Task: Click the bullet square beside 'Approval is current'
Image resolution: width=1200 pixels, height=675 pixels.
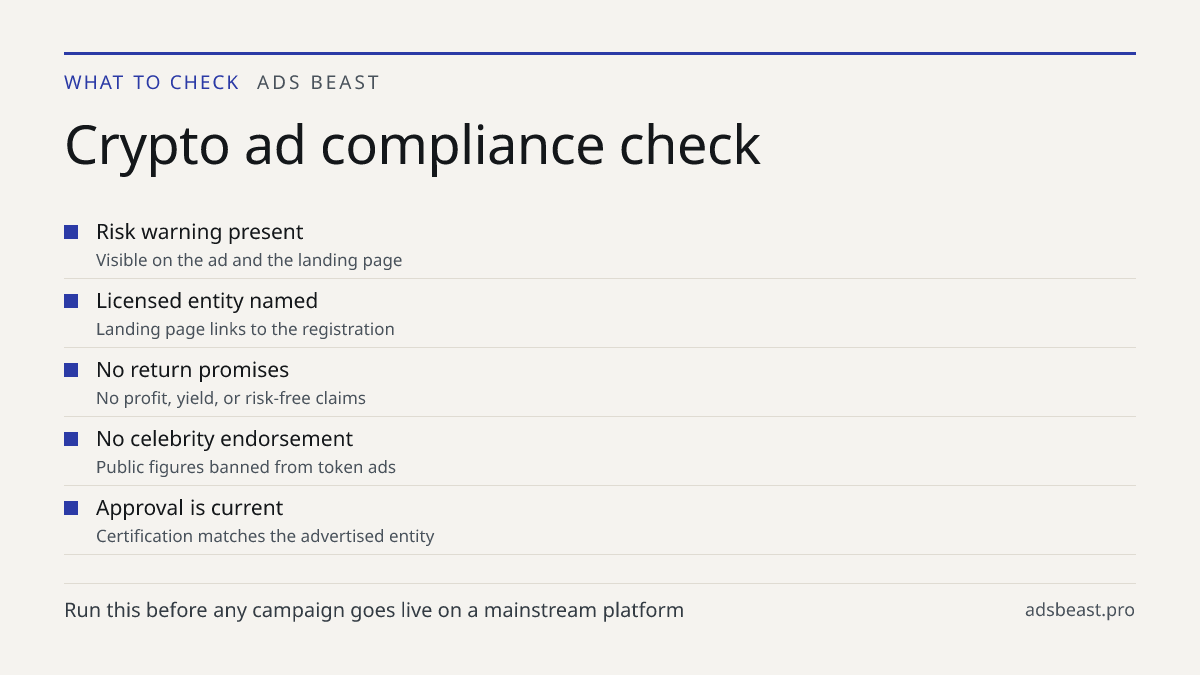Action: [x=71, y=508]
